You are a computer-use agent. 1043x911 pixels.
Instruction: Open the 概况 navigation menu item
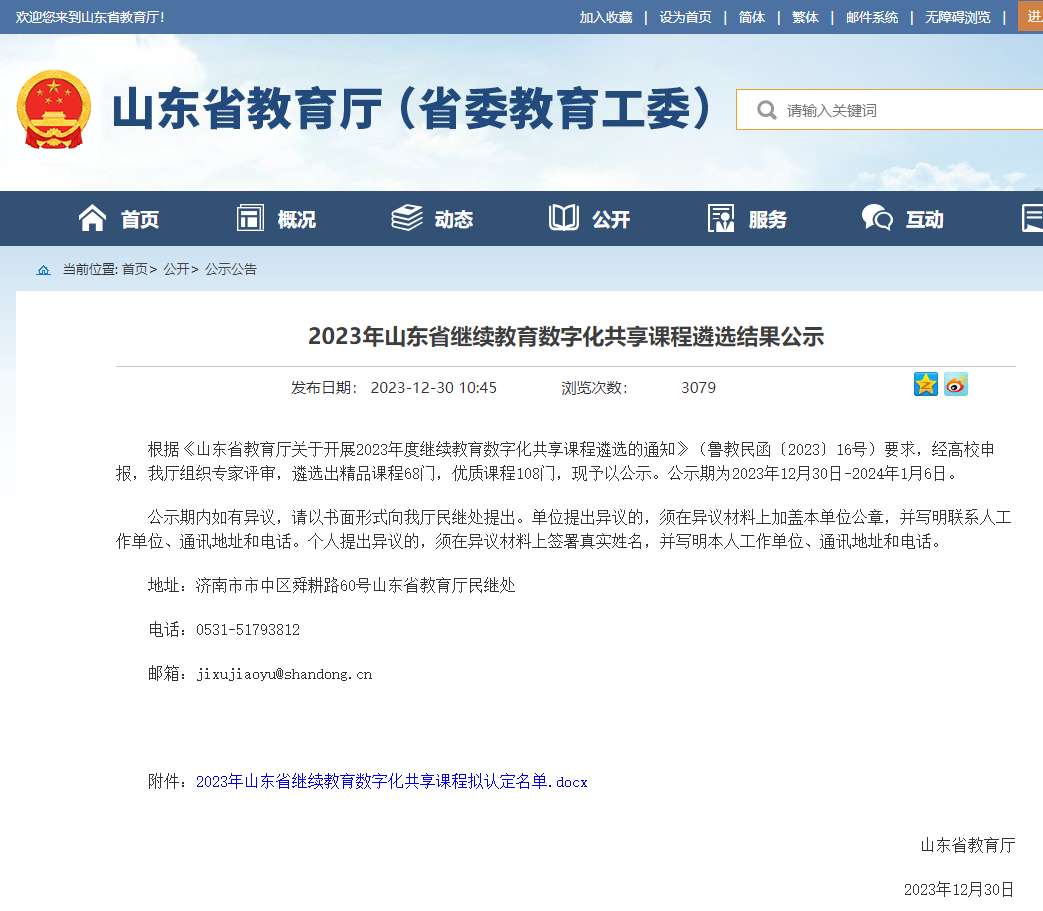pos(297,219)
